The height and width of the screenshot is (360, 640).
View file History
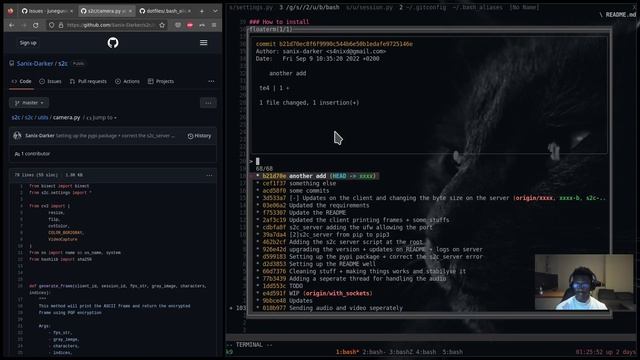coord(200,136)
